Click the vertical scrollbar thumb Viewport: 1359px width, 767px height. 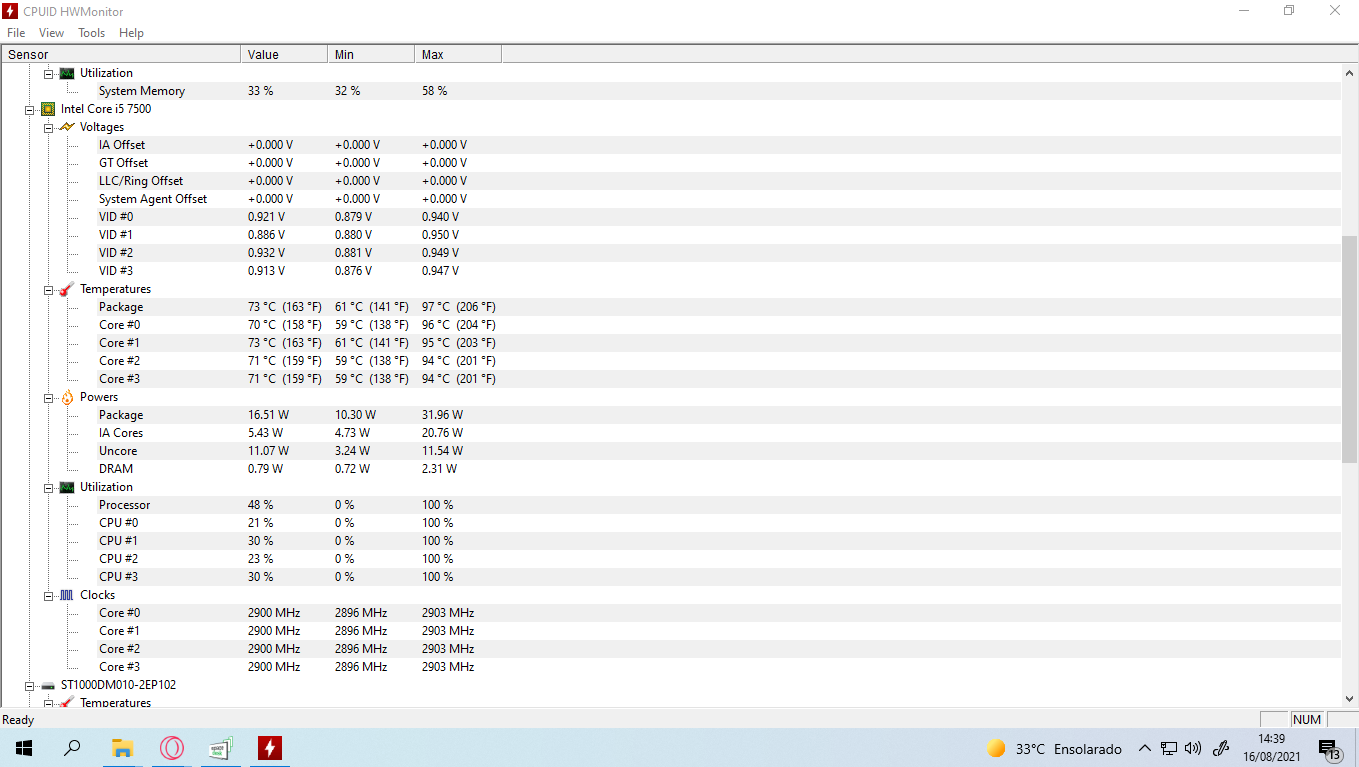click(x=1350, y=349)
